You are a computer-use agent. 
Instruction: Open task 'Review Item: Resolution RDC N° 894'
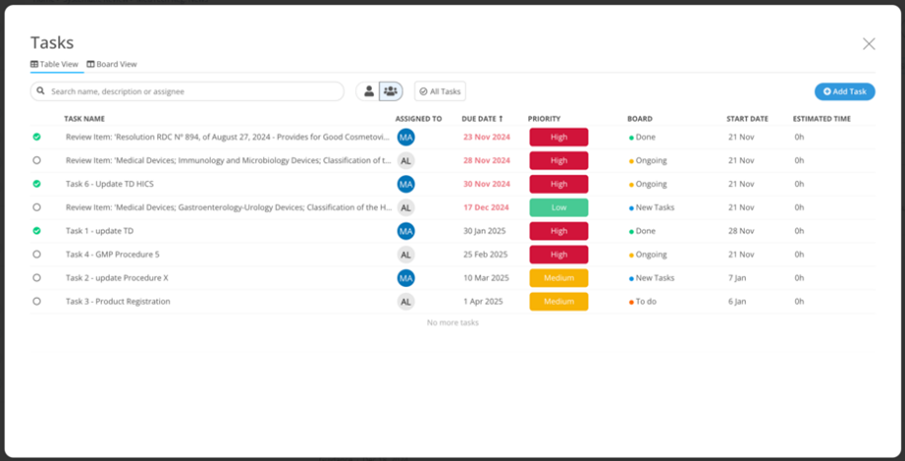[229, 137]
